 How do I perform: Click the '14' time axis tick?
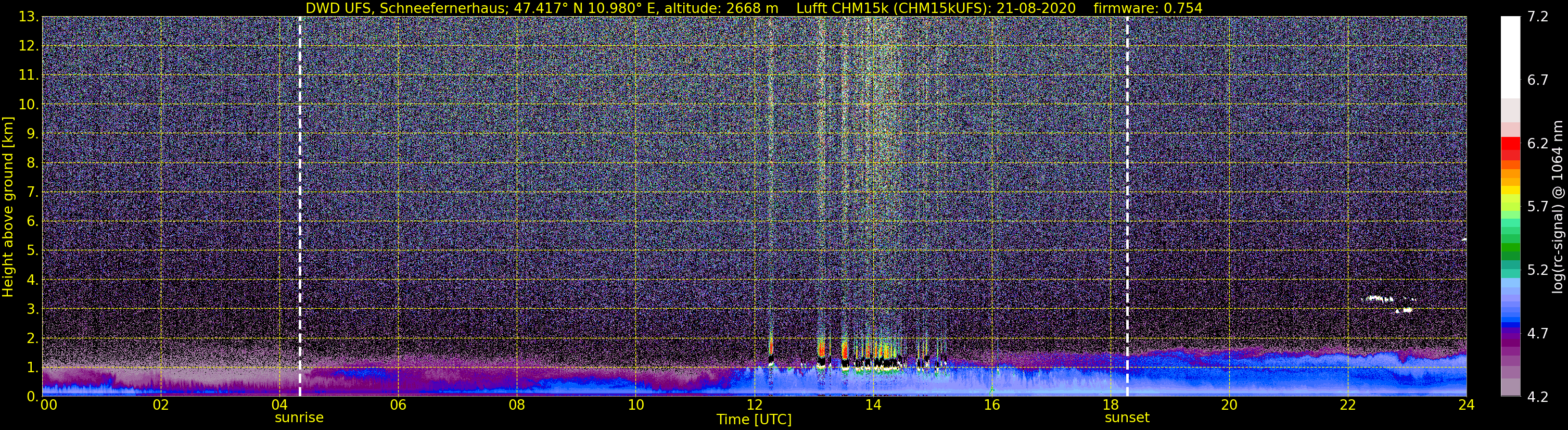[x=873, y=405]
